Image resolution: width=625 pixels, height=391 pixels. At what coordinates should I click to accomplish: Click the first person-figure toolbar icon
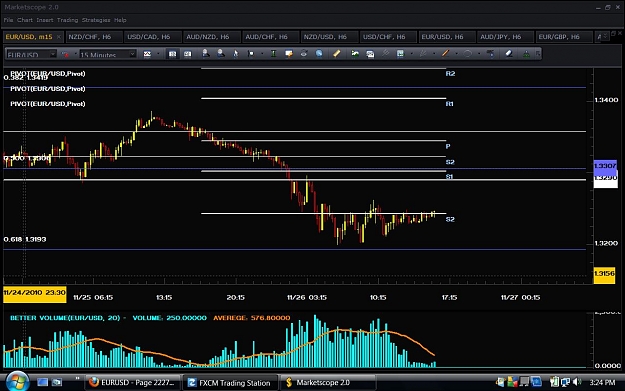(x=206, y=53)
